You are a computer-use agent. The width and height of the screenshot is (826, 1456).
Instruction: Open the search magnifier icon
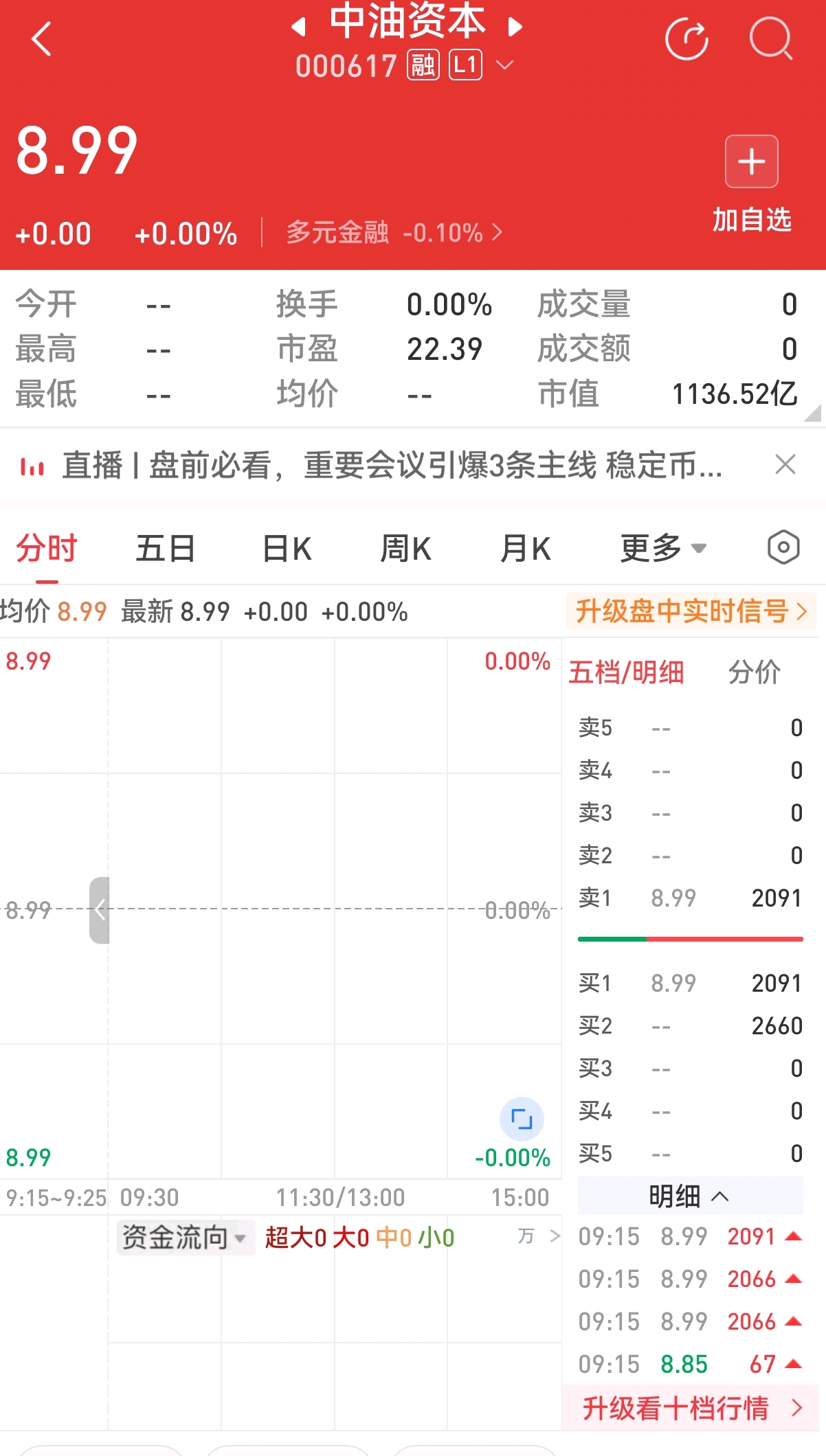771,38
